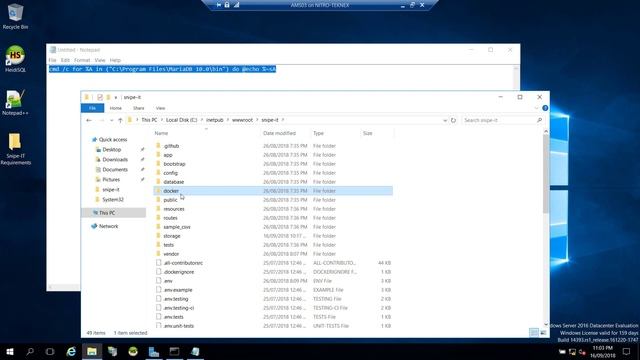Open taskbar search magnifier
This screenshot has width=640, height=360.
click(30, 351)
